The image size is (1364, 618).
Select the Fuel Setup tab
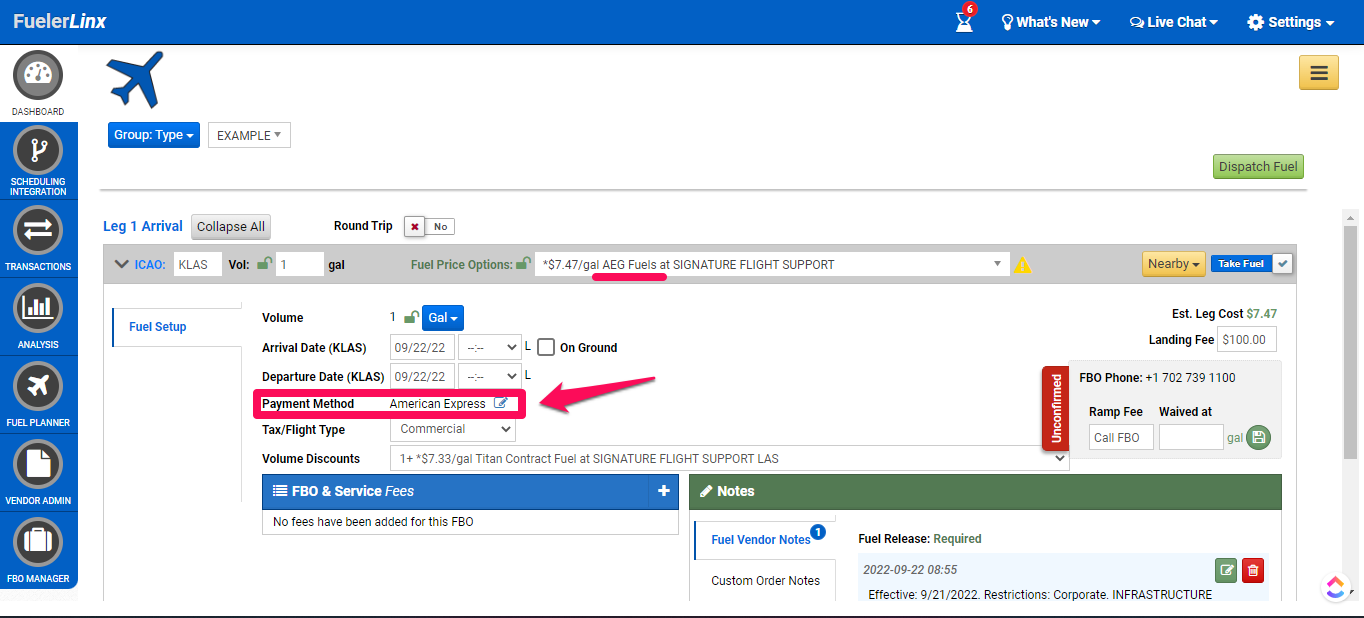point(177,327)
